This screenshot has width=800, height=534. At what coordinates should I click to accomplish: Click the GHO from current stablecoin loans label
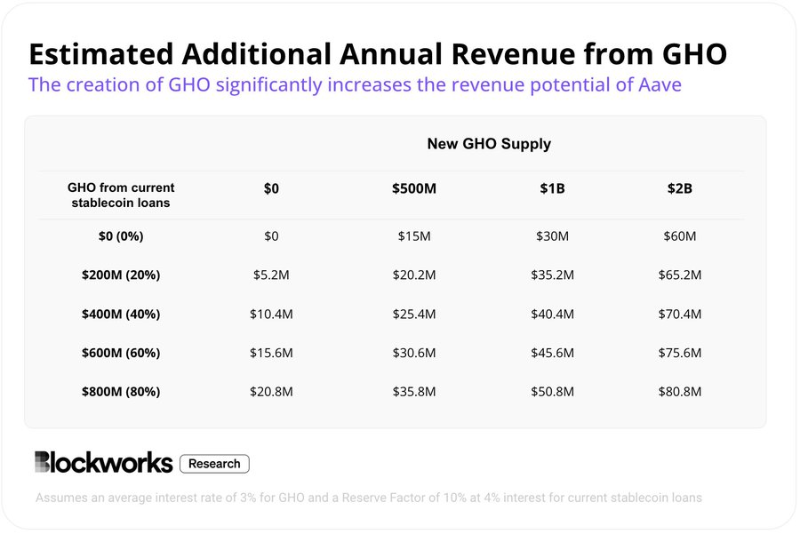tap(121, 195)
